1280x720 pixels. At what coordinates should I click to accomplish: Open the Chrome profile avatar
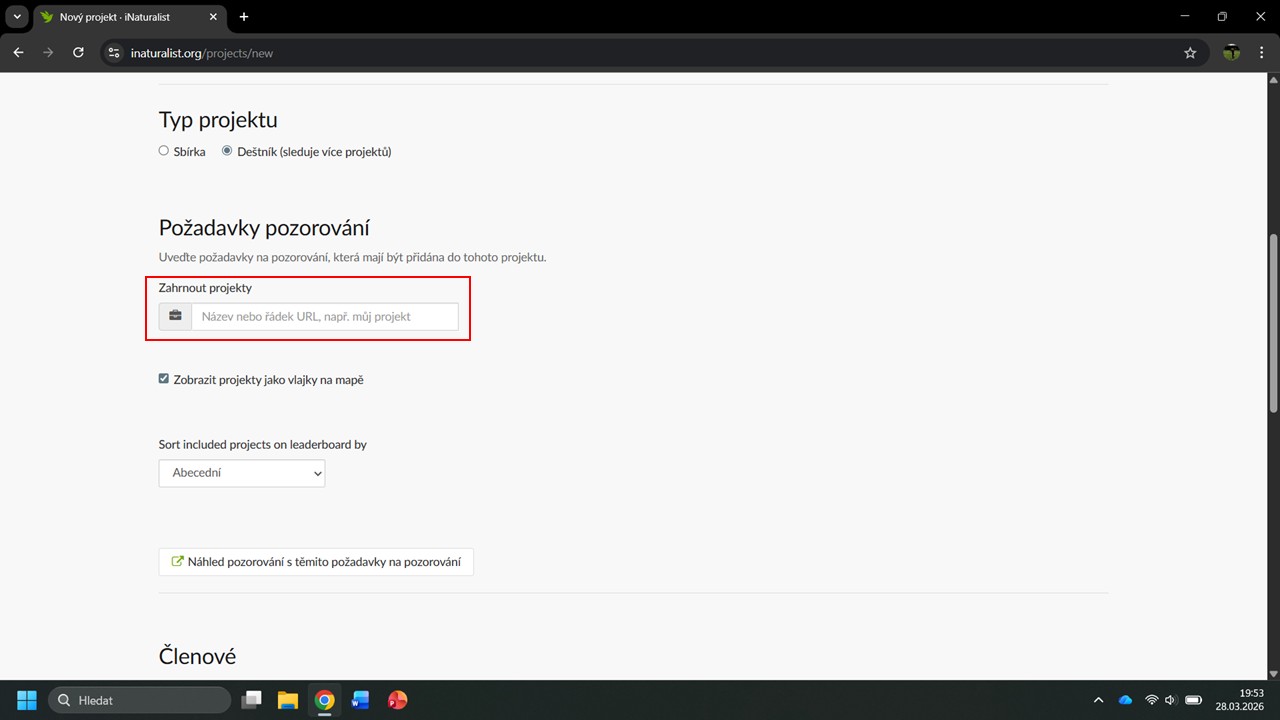coord(1231,53)
